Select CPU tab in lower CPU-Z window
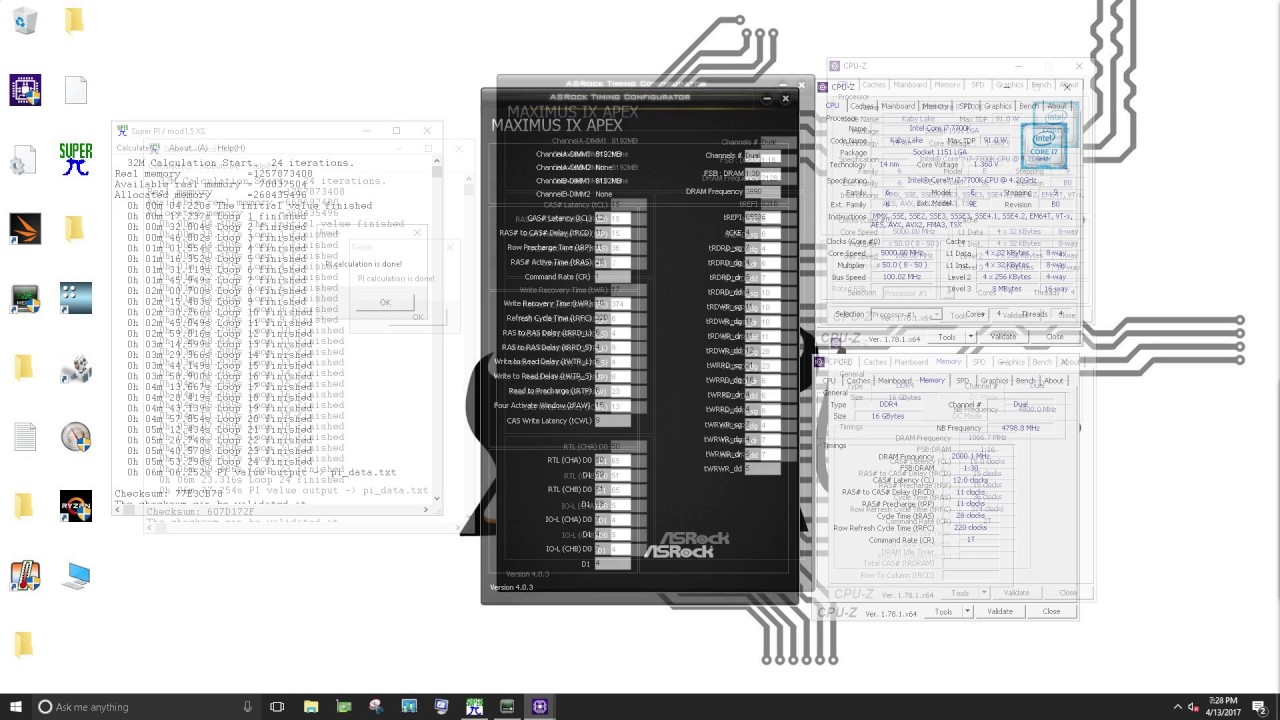This screenshot has height=720, width=1280. pos(829,381)
